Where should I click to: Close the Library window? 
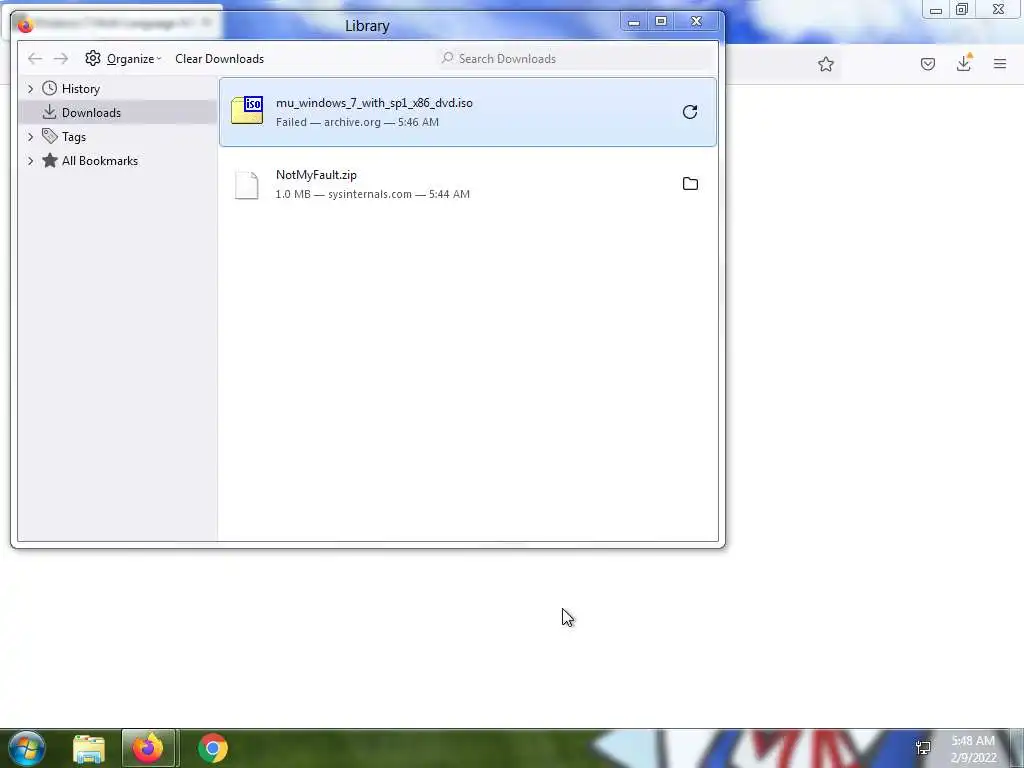pos(697,22)
